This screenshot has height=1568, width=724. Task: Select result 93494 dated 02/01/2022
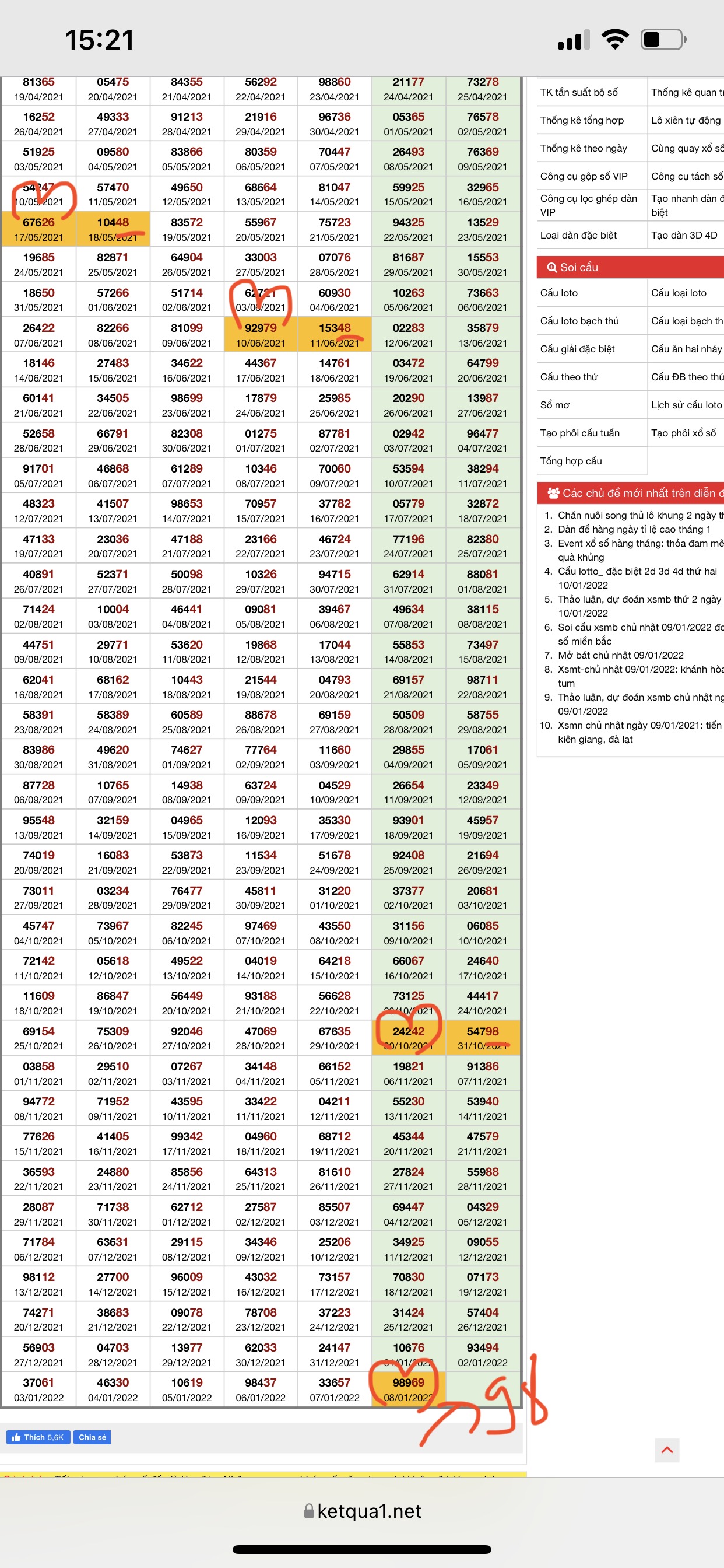(483, 1354)
